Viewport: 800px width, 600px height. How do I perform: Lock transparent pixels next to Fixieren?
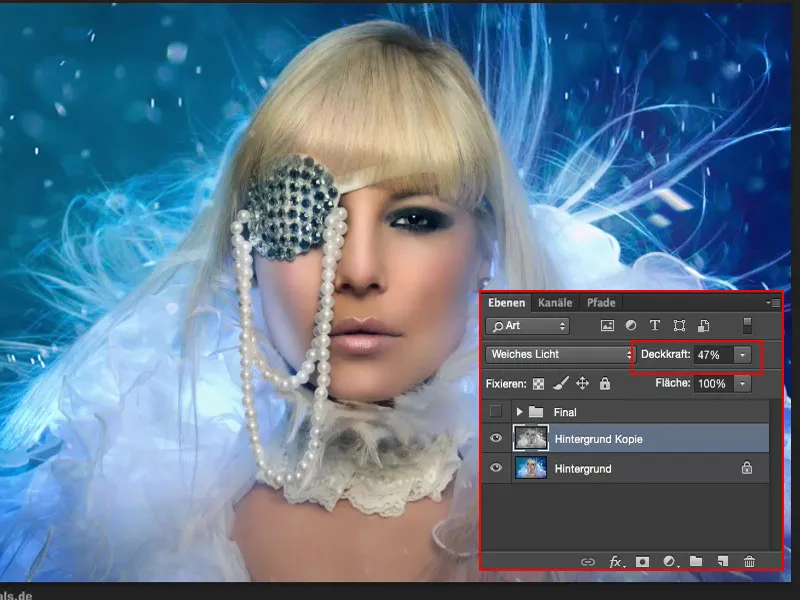[x=538, y=384]
